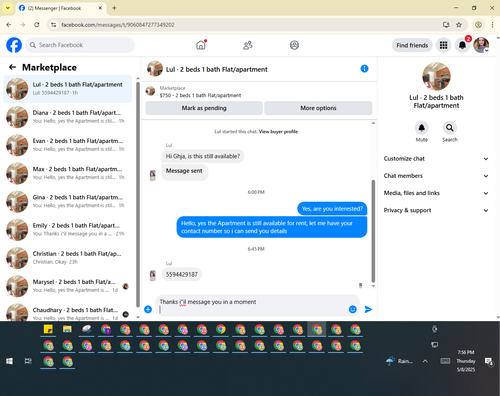Reload the page in the browser
The height and width of the screenshot is (396, 500).
37,25
